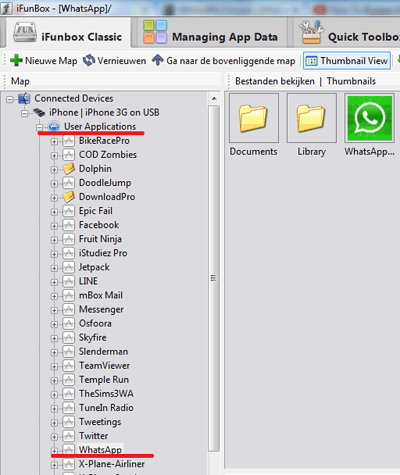
Task: Click the Slenderman app icon
Action: coord(68,351)
